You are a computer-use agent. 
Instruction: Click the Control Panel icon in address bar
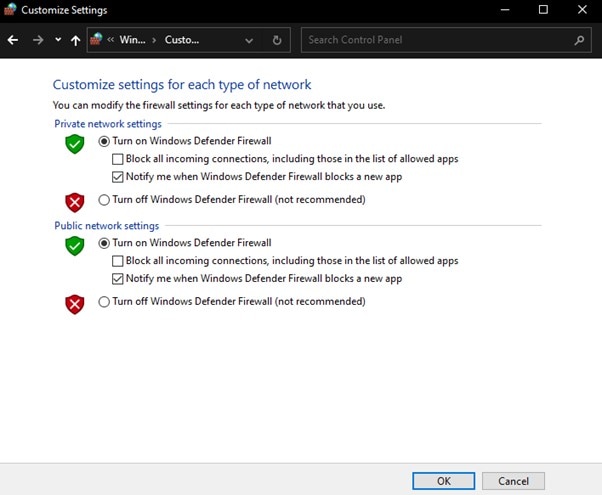pos(97,41)
